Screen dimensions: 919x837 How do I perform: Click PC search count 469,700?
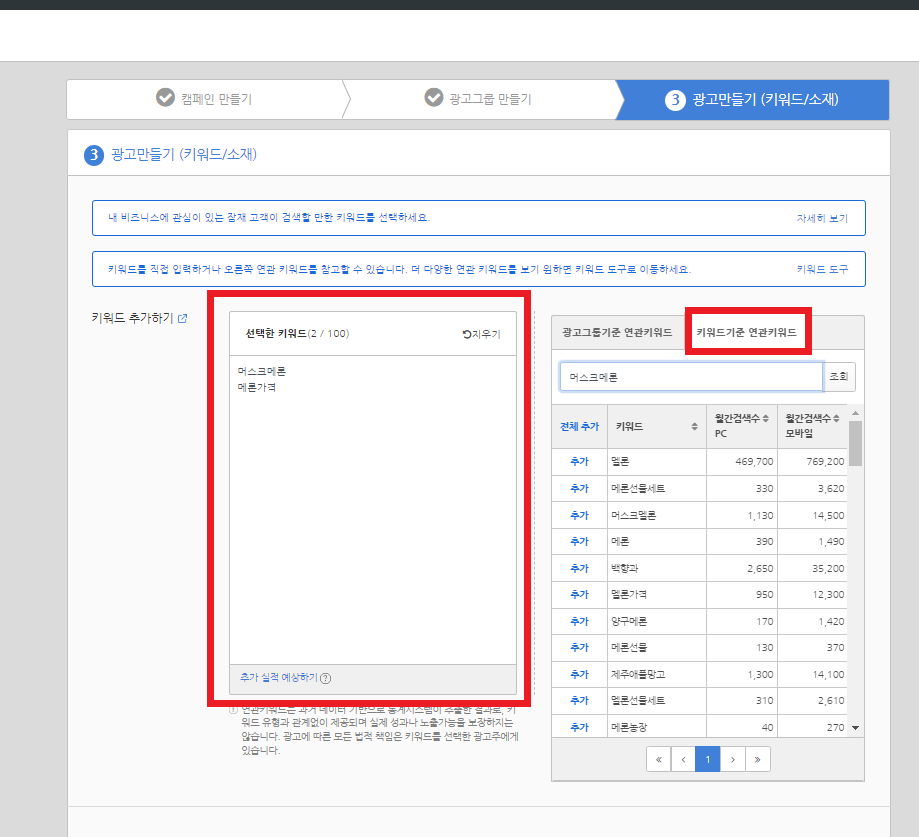tap(754, 462)
